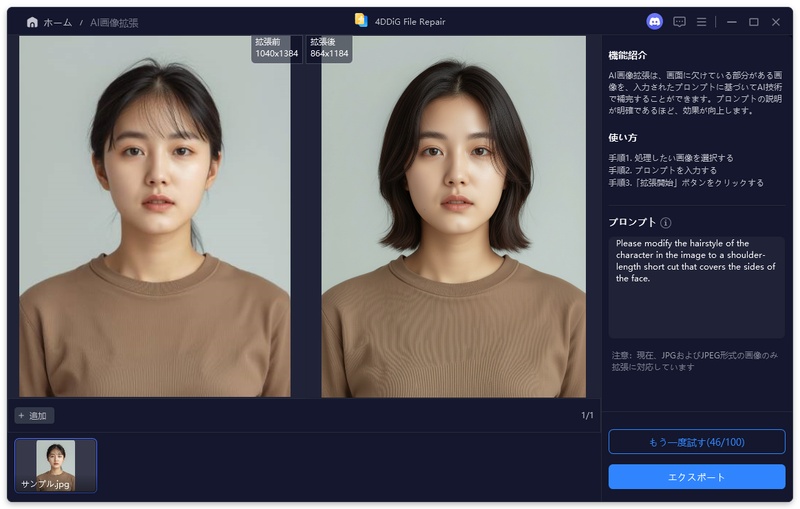Click the 注意 JPG format note
Screen dimensions: 800x509
pyautogui.click(x=694, y=361)
